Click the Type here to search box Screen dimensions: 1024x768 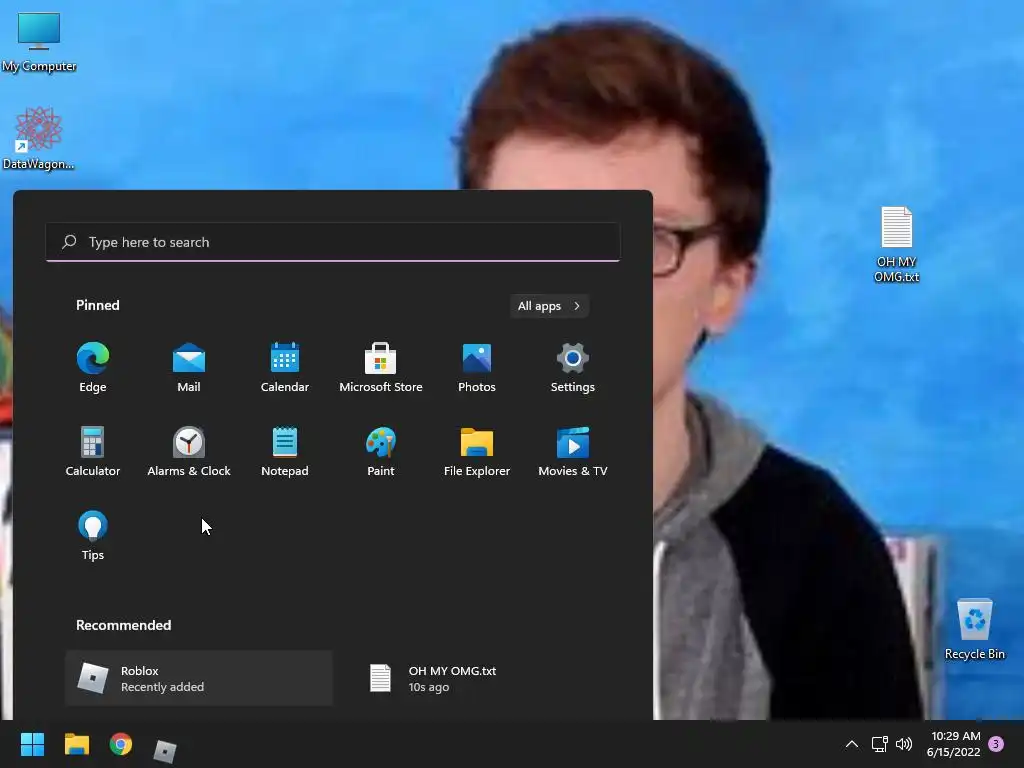[x=332, y=242]
